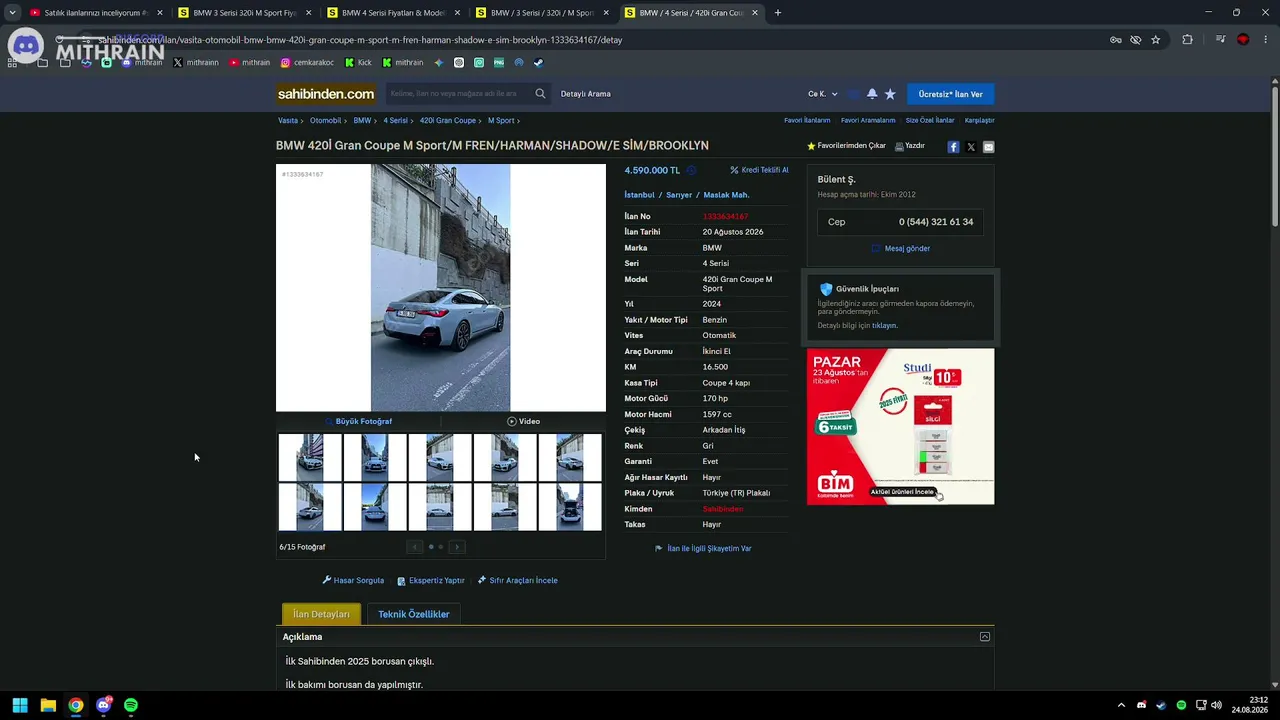
Task: Switch to 'BMW / 3 Serisi / 320i / M Sport' tab
Action: tap(541, 13)
